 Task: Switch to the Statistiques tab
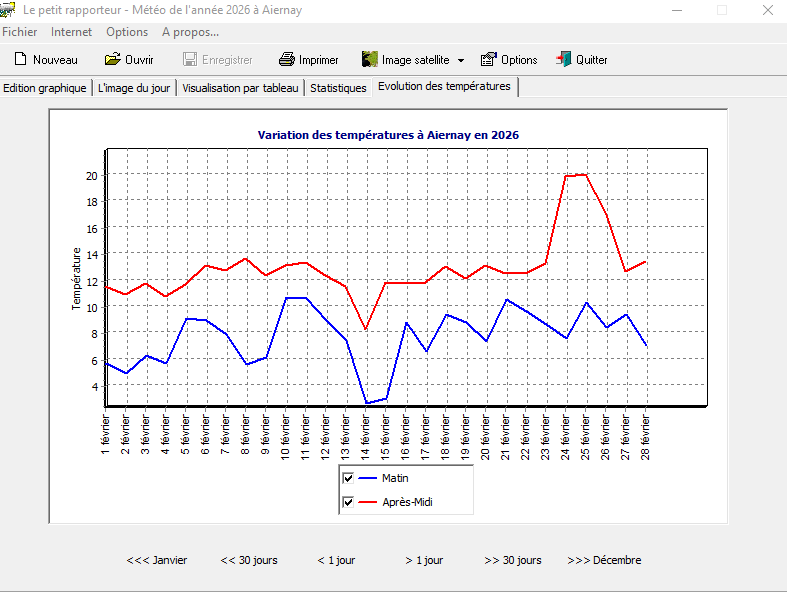pos(338,88)
